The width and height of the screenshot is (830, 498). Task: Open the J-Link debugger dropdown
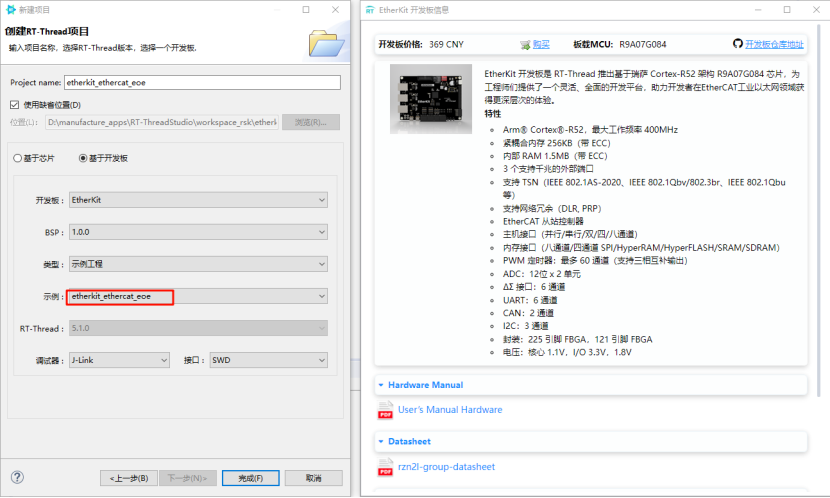[x=119, y=360]
